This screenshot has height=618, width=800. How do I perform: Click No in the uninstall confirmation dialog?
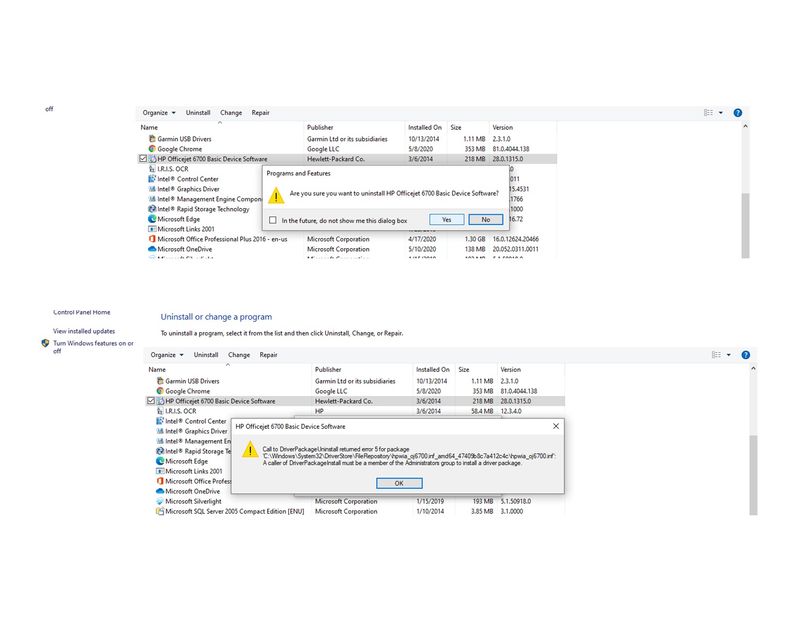pos(486,219)
